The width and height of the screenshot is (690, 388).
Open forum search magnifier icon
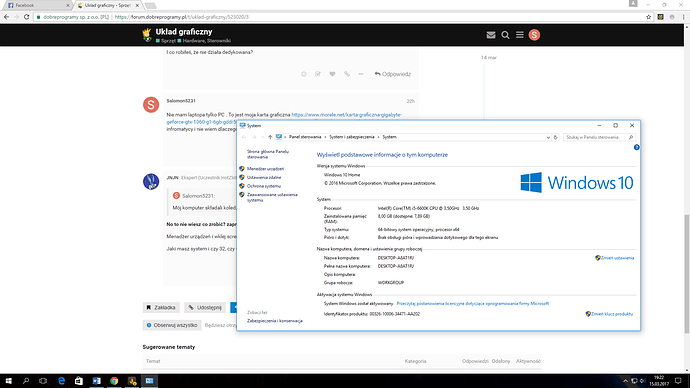pyautogui.click(x=505, y=35)
